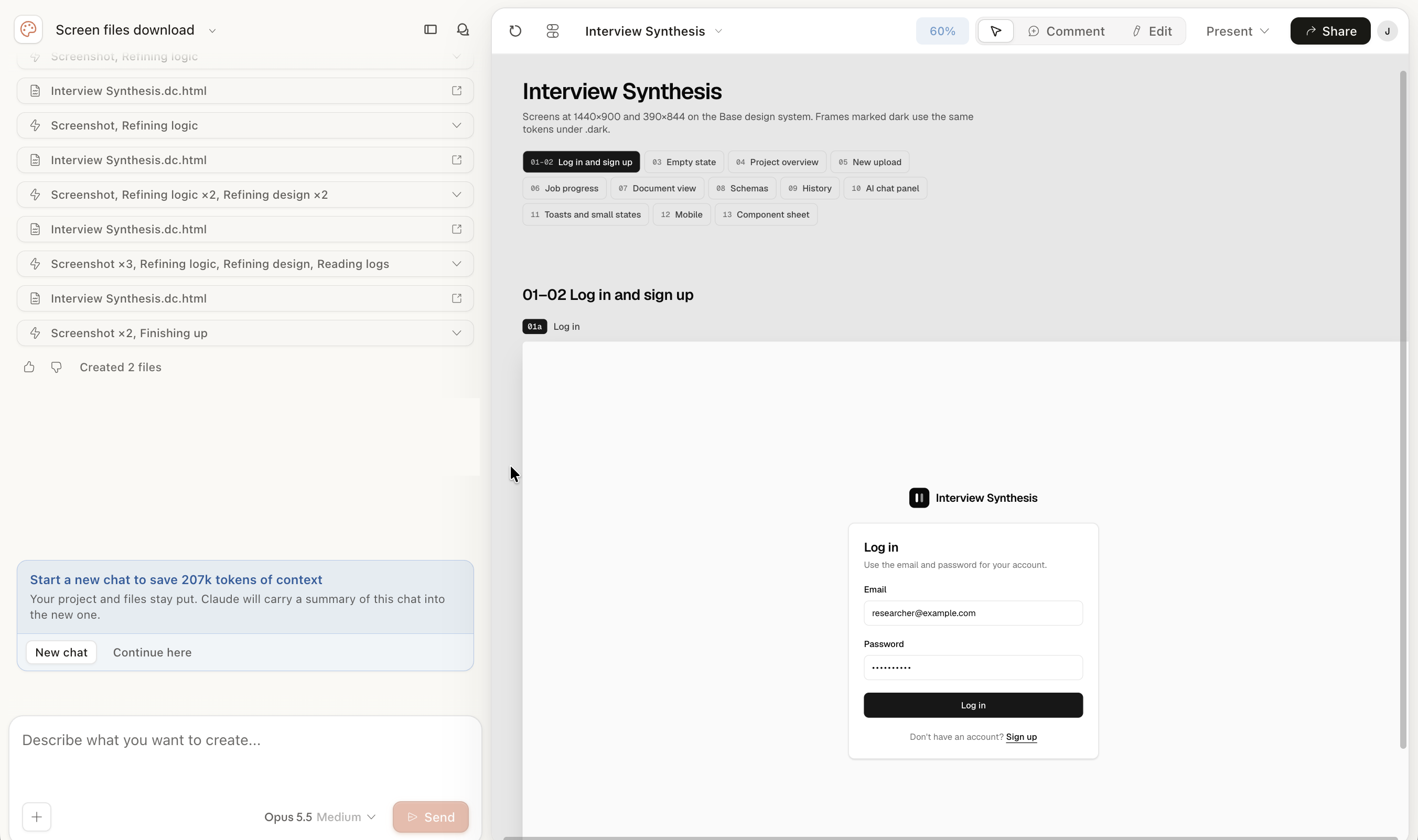Click the Password input field
This screenshot has width=1418, height=840.
(x=973, y=667)
